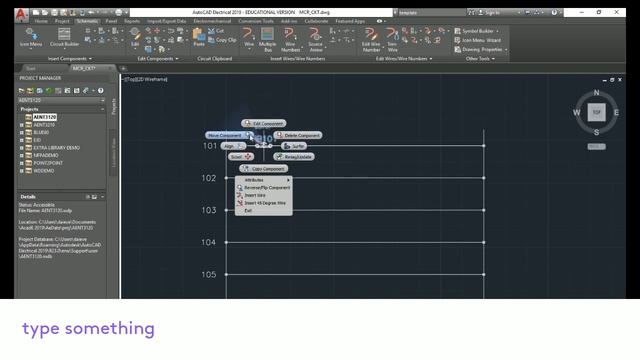Click the Top 2D Wireframe viewport label
This screenshot has width=640, height=360.
[x=146, y=79]
